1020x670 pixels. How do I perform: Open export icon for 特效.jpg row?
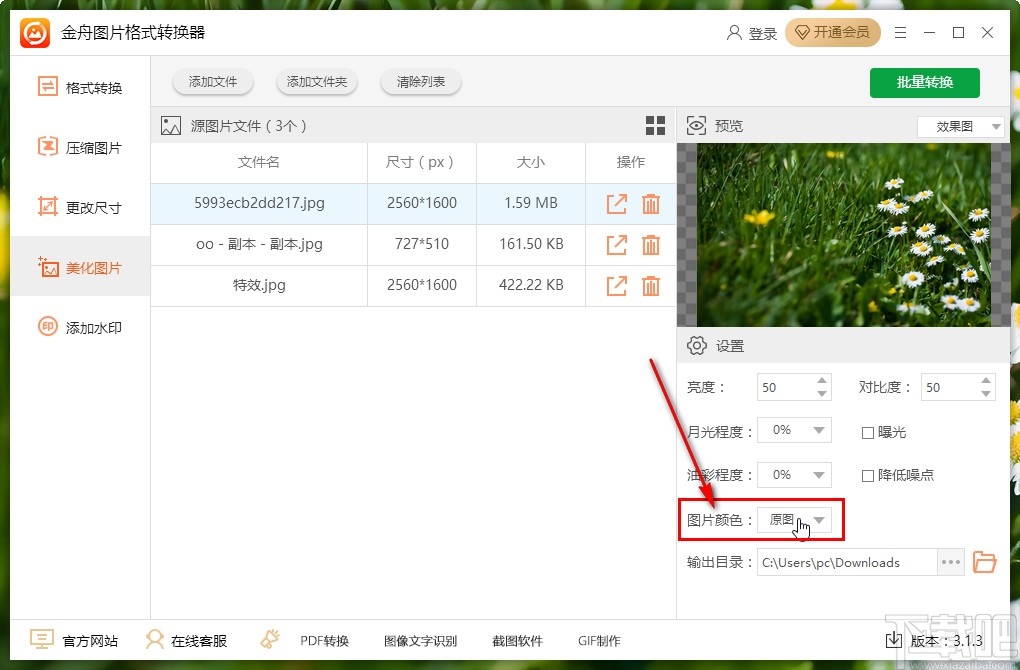coord(616,286)
